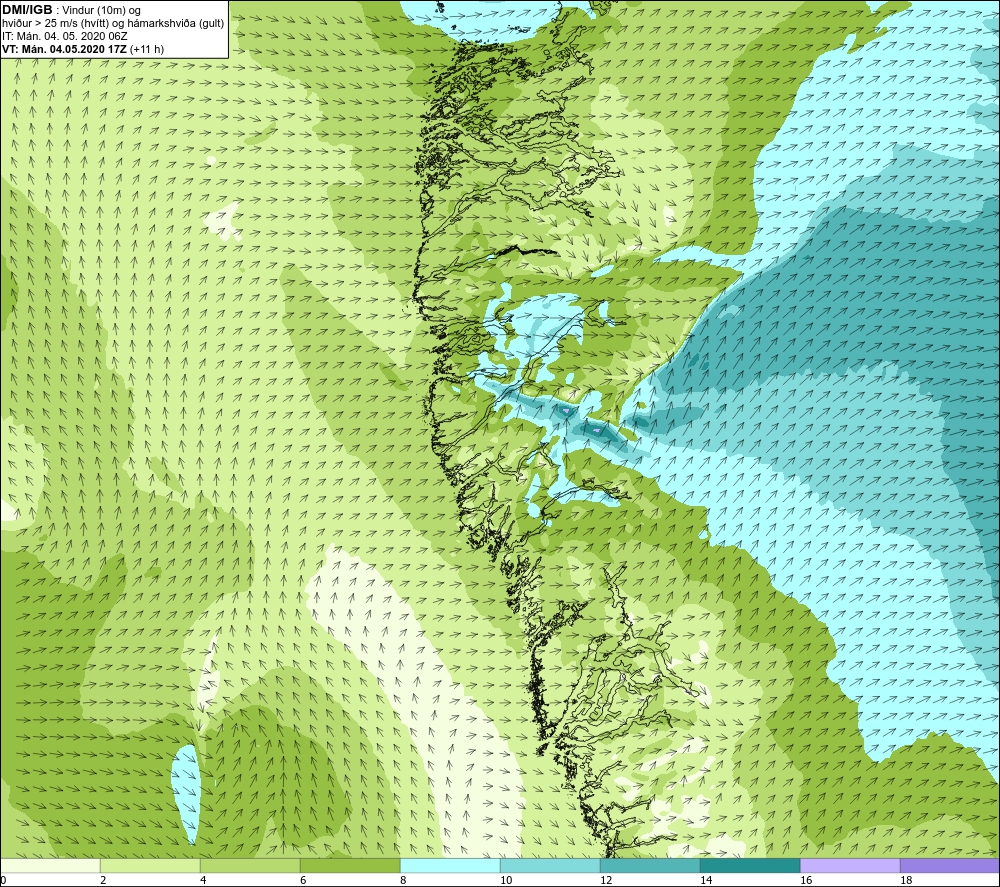Select the 6–8 m/s darker green swatch
1000x887 pixels.
(350, 865)
